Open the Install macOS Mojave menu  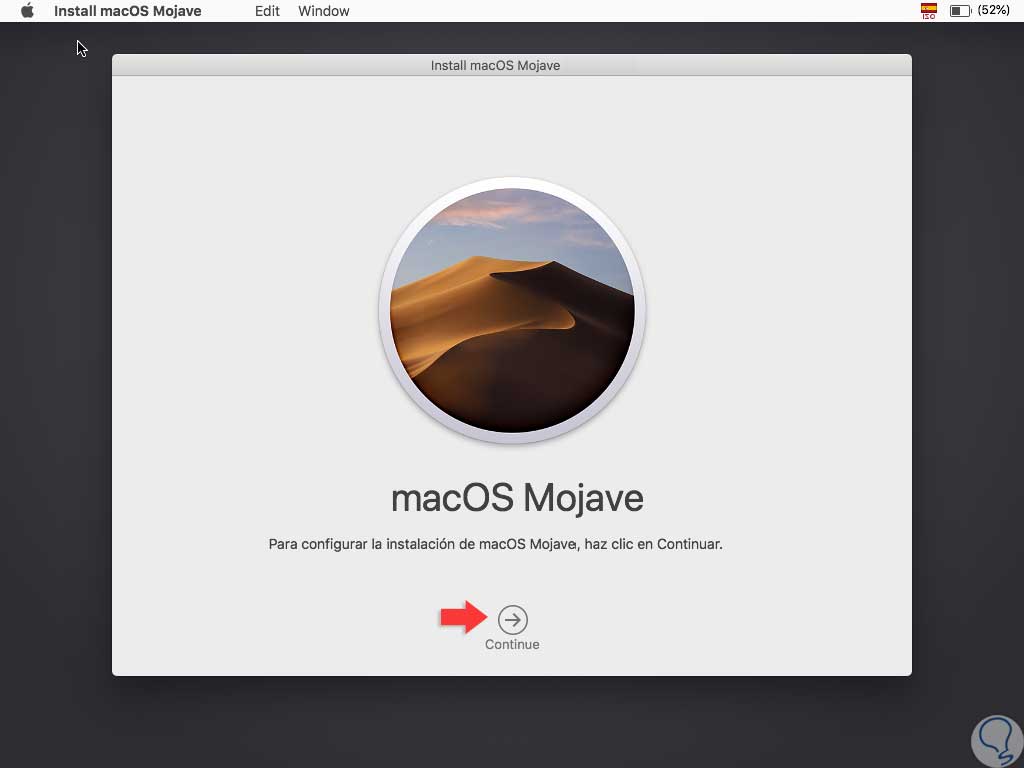127,11
